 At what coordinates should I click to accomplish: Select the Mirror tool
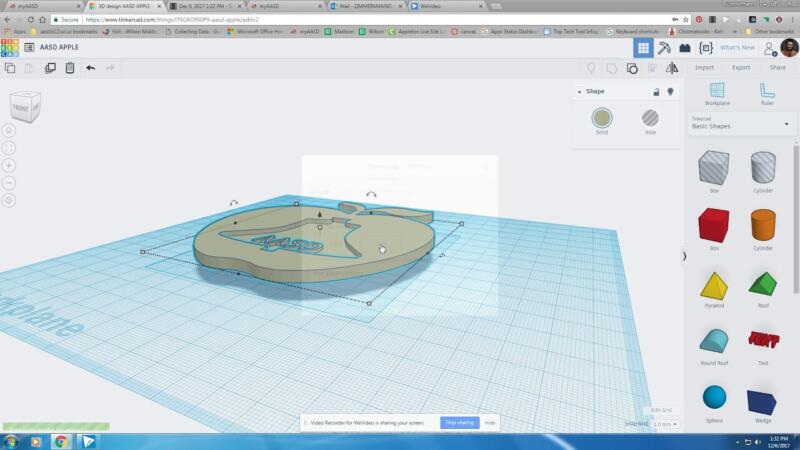point(672,68)
